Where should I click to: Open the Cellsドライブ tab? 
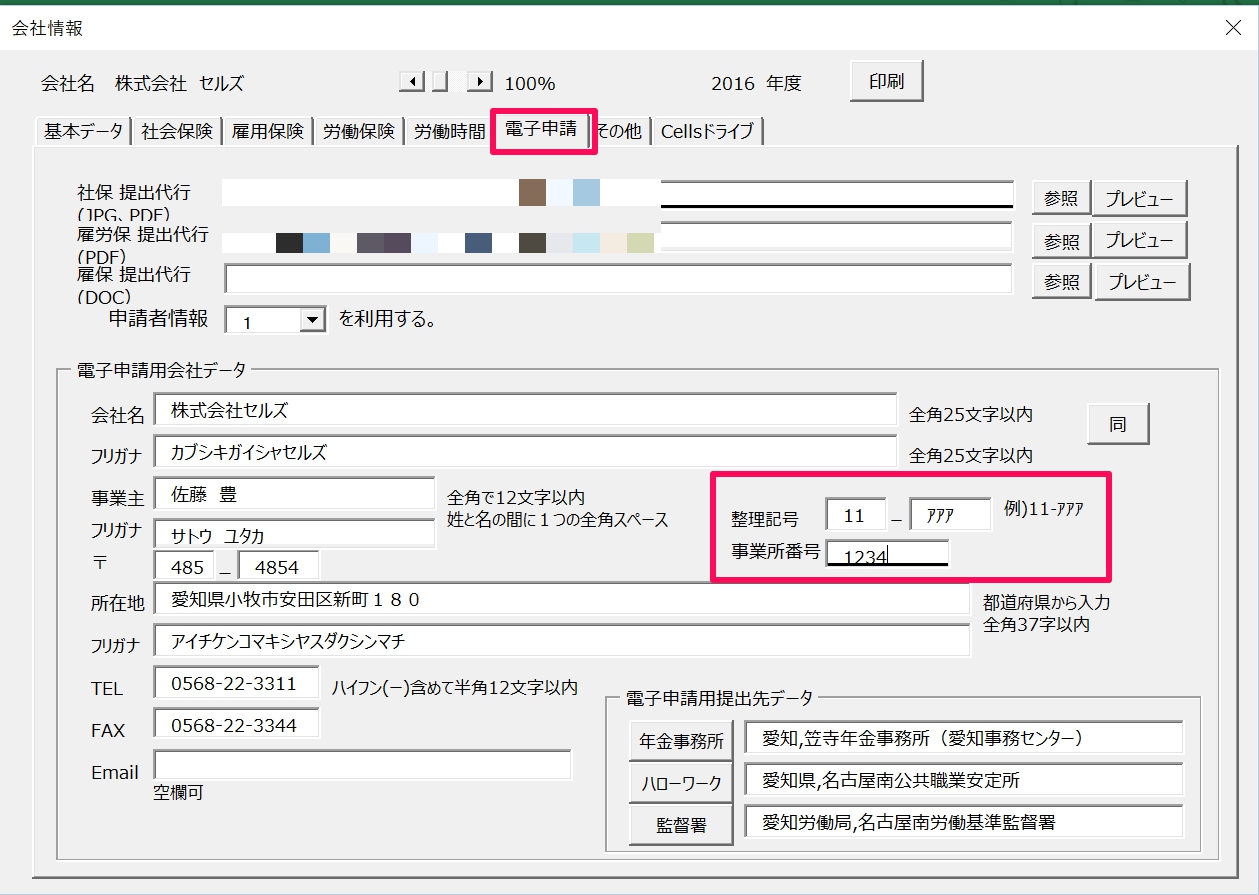click(x=707, y=131)
